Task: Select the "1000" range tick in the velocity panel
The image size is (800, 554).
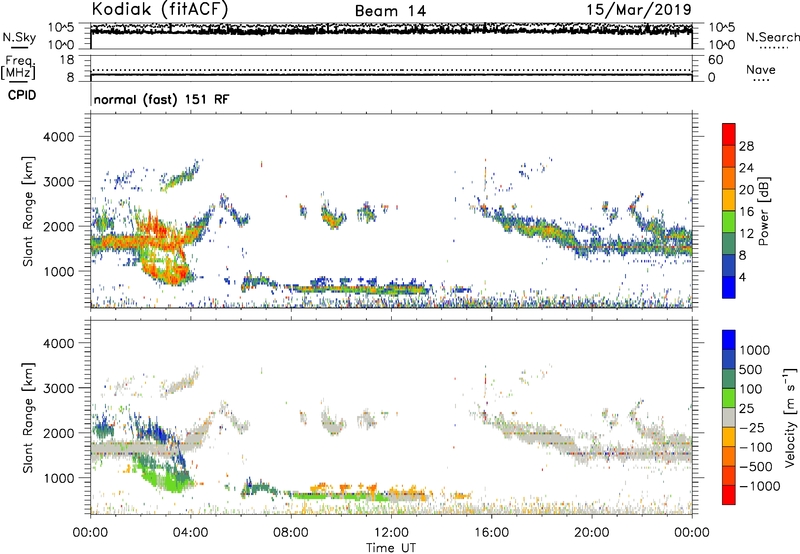Action: tap(58, 478)
